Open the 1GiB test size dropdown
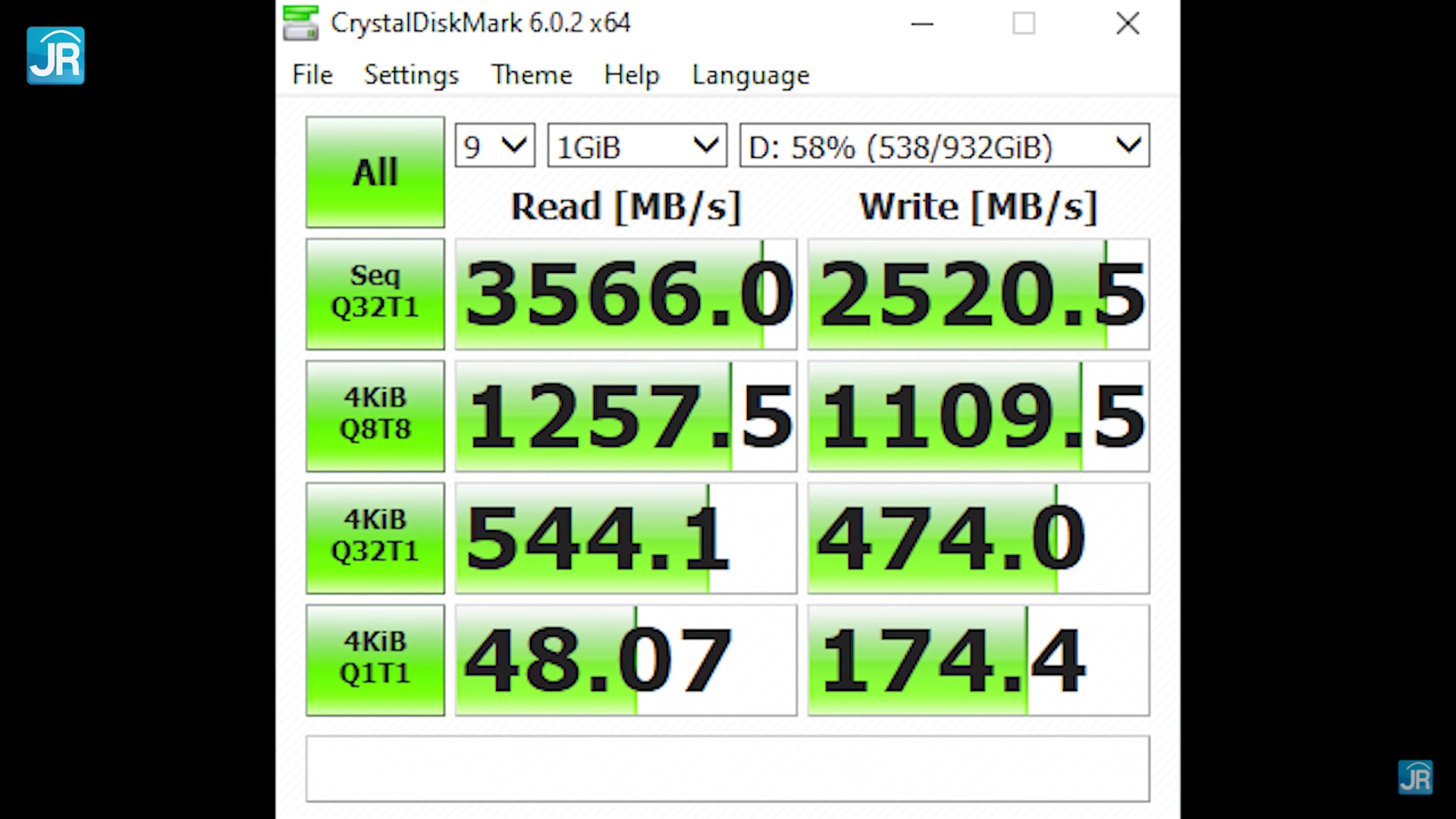The height and width of the screenshot is (819, 1456). 637,146
